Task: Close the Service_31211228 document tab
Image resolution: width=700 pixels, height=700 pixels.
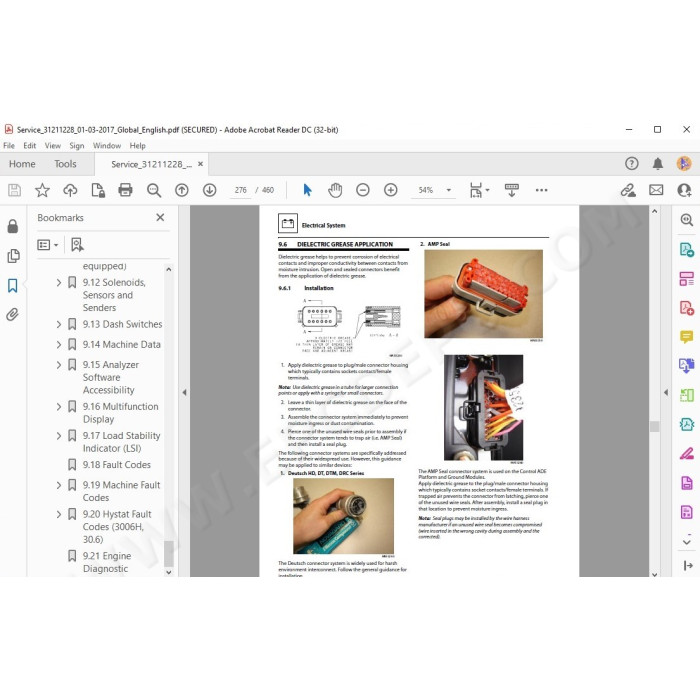Action: click(x=200, y=164)
